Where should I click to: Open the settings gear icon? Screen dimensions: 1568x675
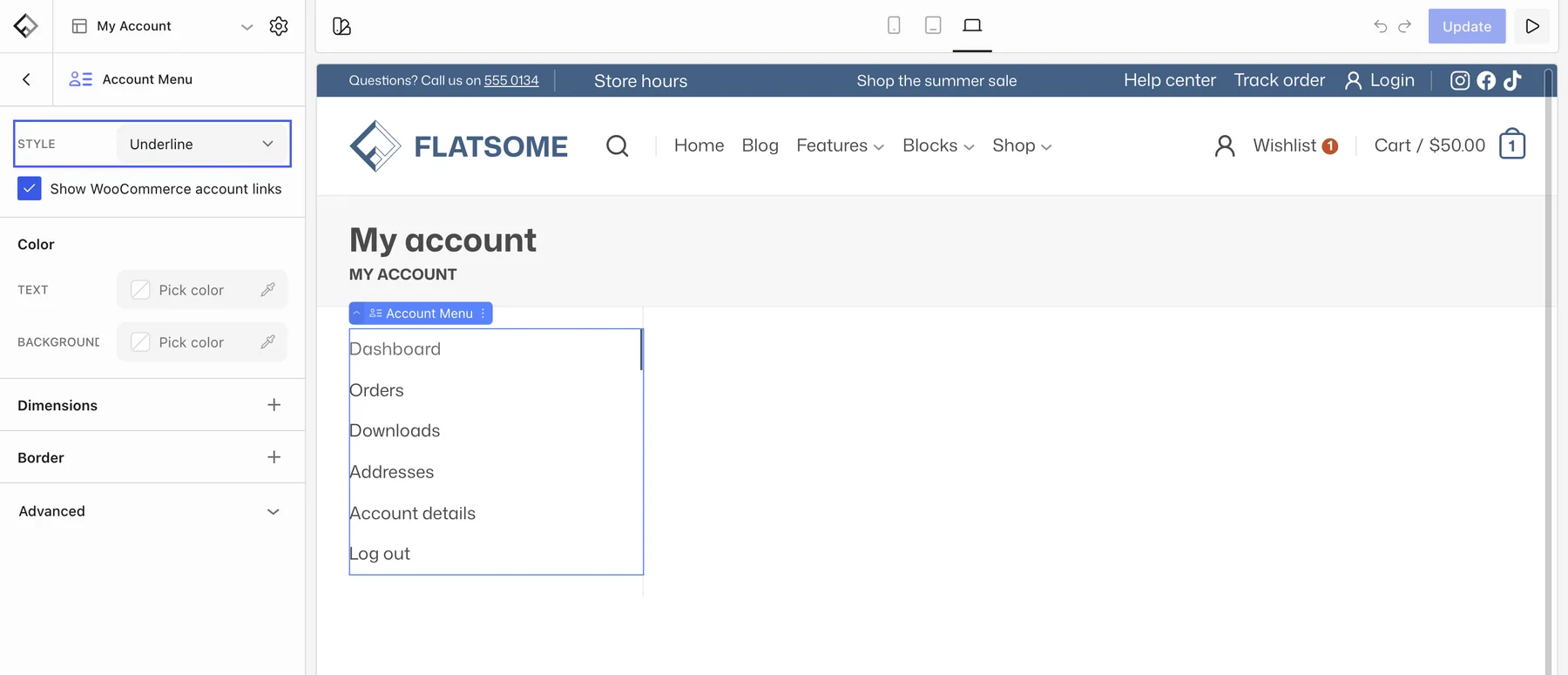[x=279, y=26]
